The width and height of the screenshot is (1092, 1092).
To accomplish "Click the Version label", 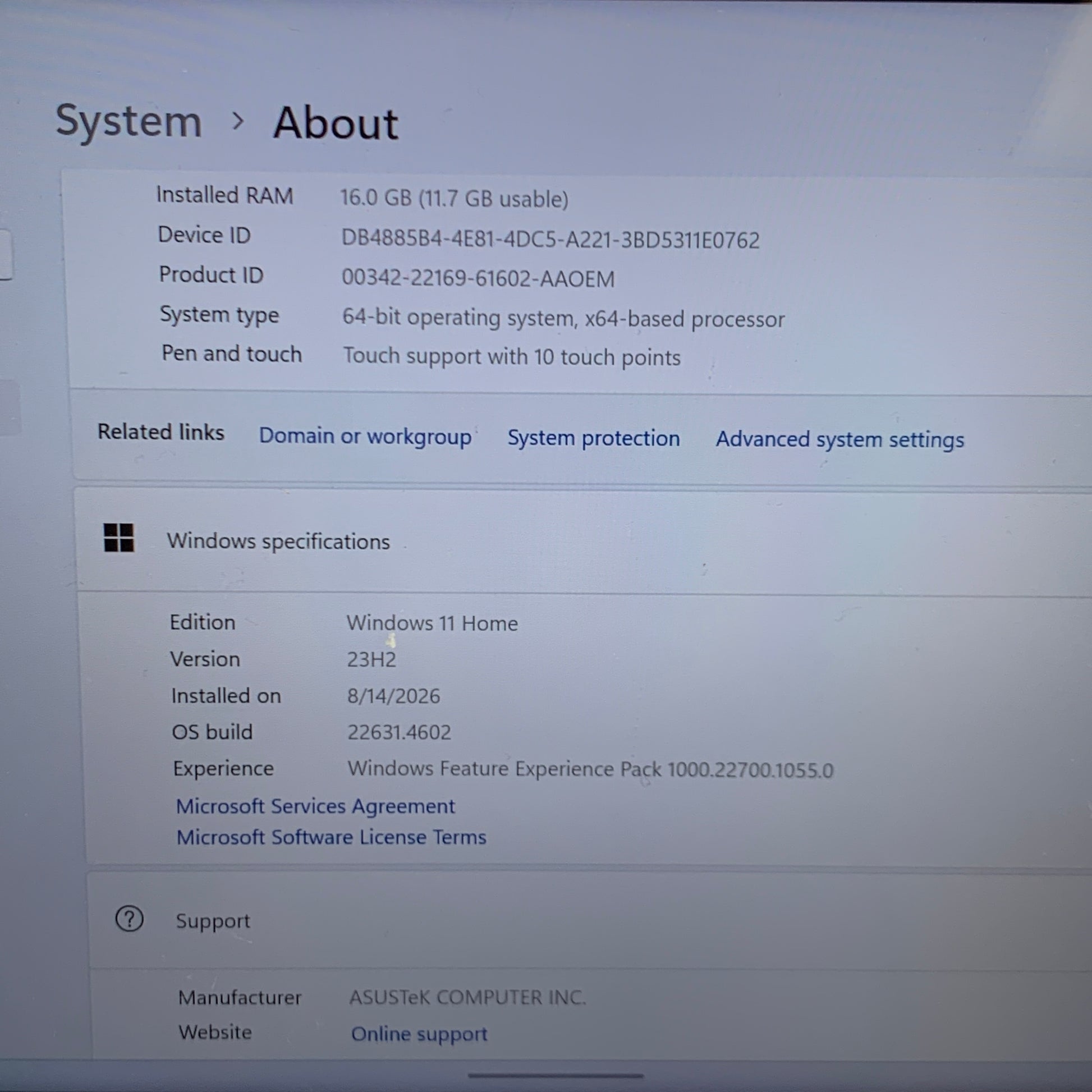I will 205,659.
